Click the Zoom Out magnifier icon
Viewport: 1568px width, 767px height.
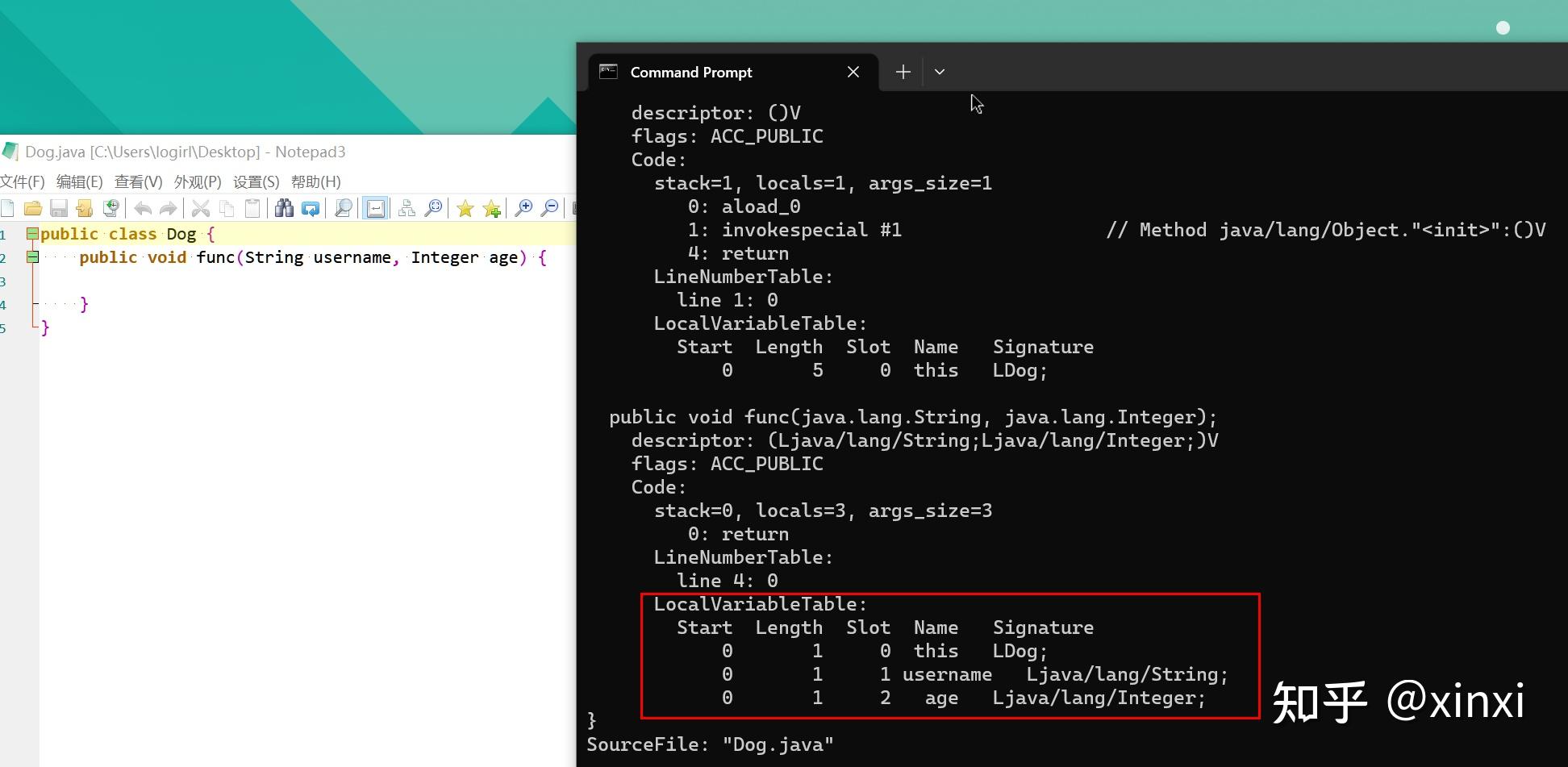[x=549, y=208]
